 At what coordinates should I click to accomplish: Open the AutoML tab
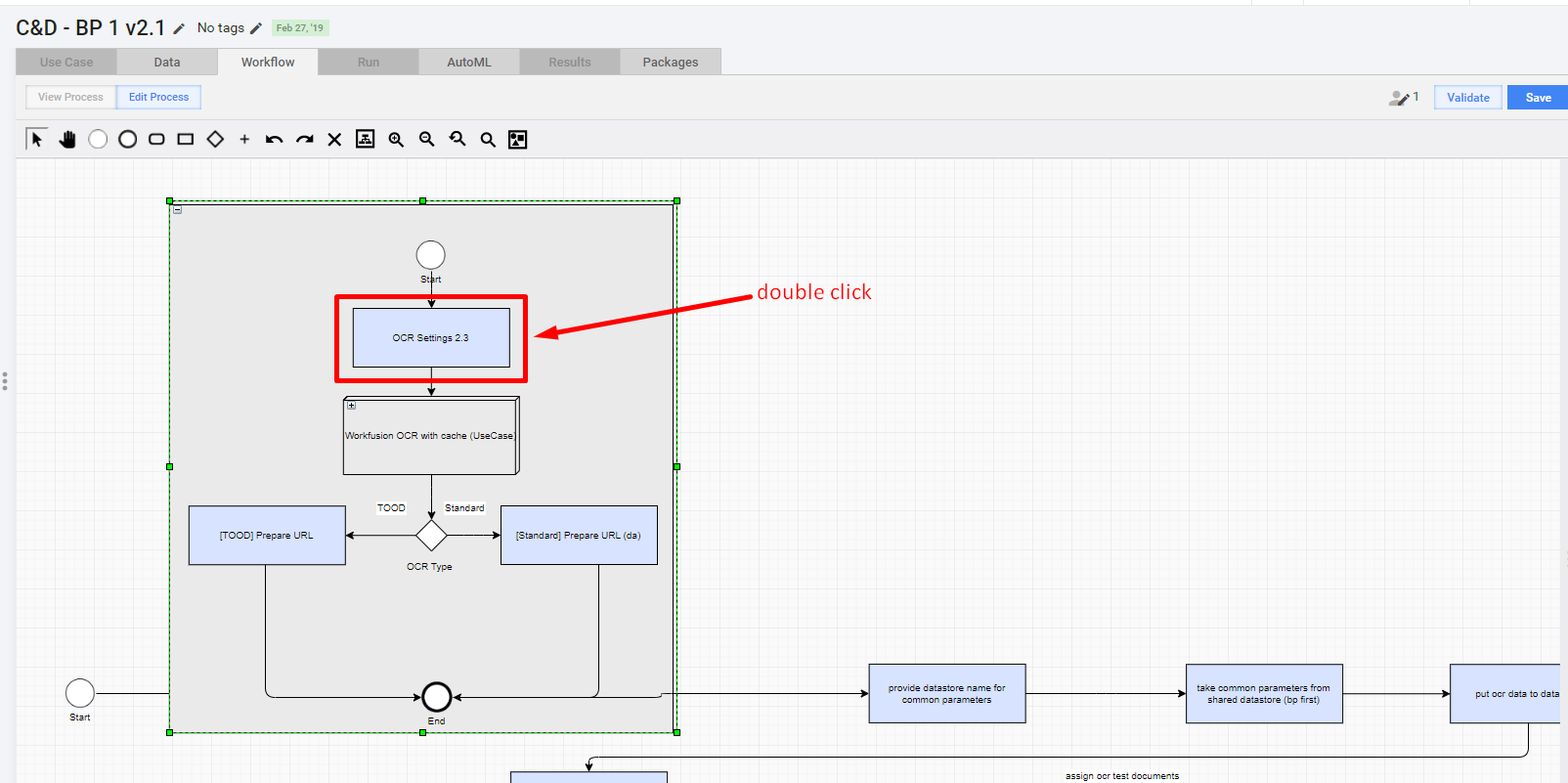tap(469, 62)
